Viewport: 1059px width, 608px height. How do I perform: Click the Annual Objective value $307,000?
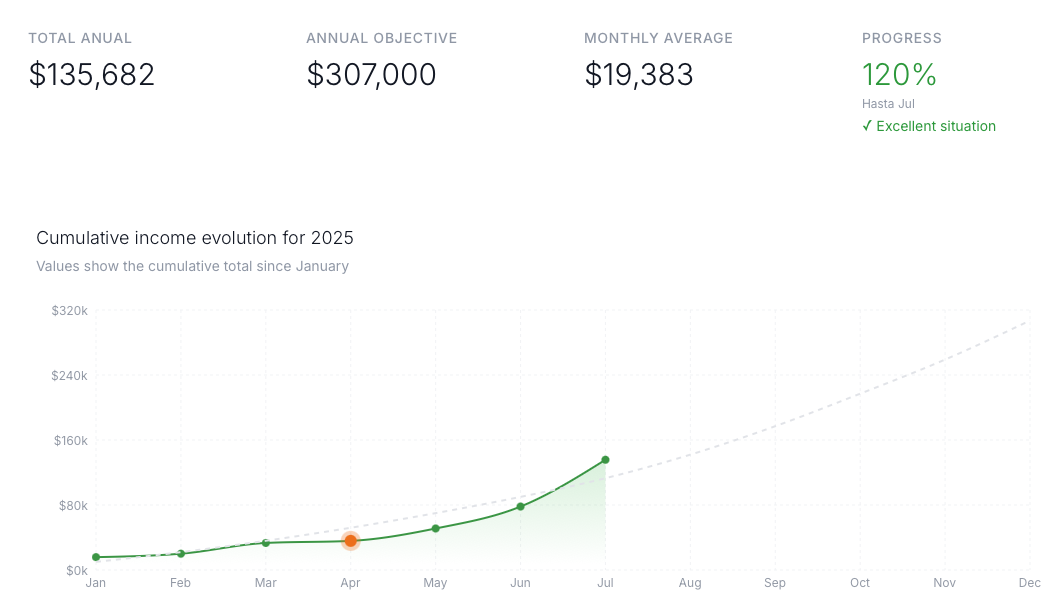point(371,74)
